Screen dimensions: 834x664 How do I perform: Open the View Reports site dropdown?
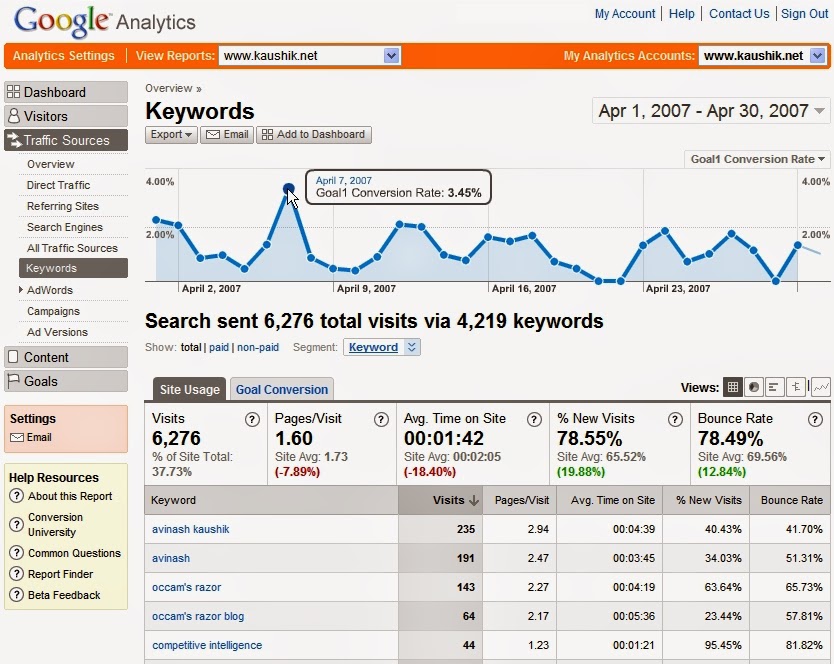(x=391, y=55)
